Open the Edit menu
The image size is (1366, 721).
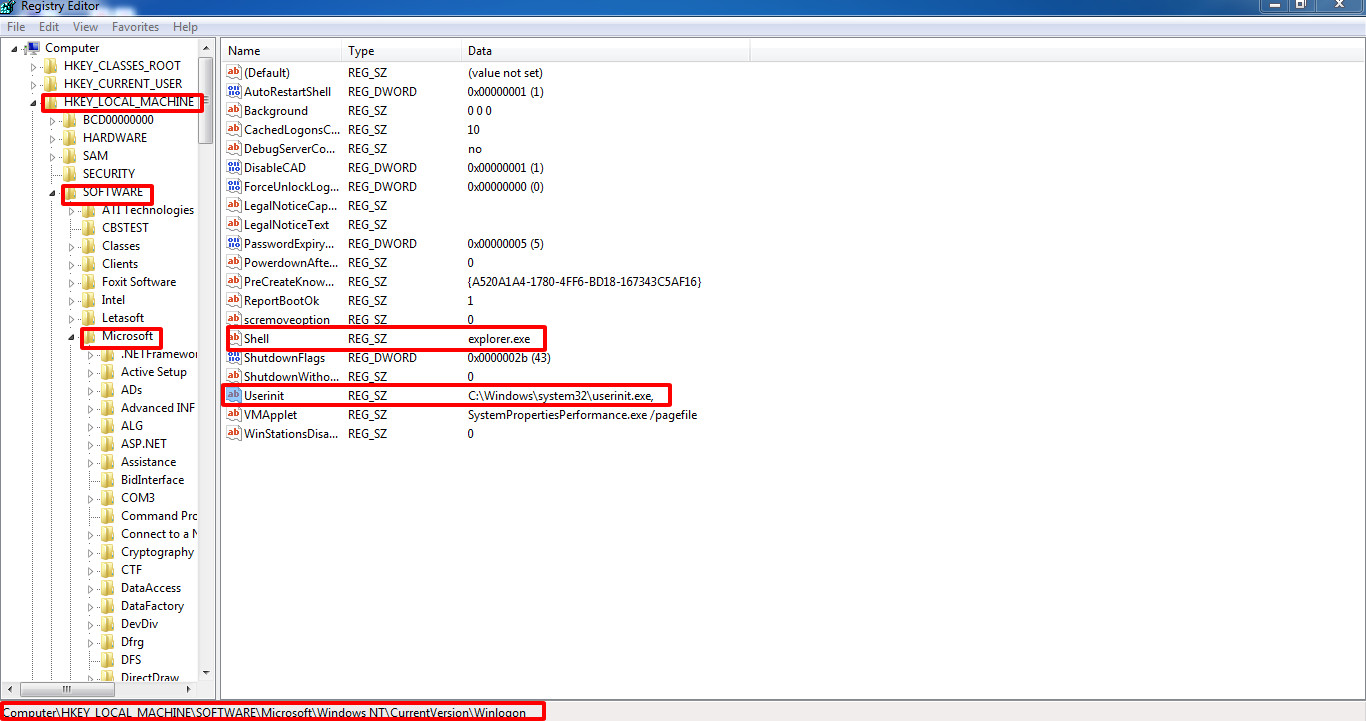[49, 27]
